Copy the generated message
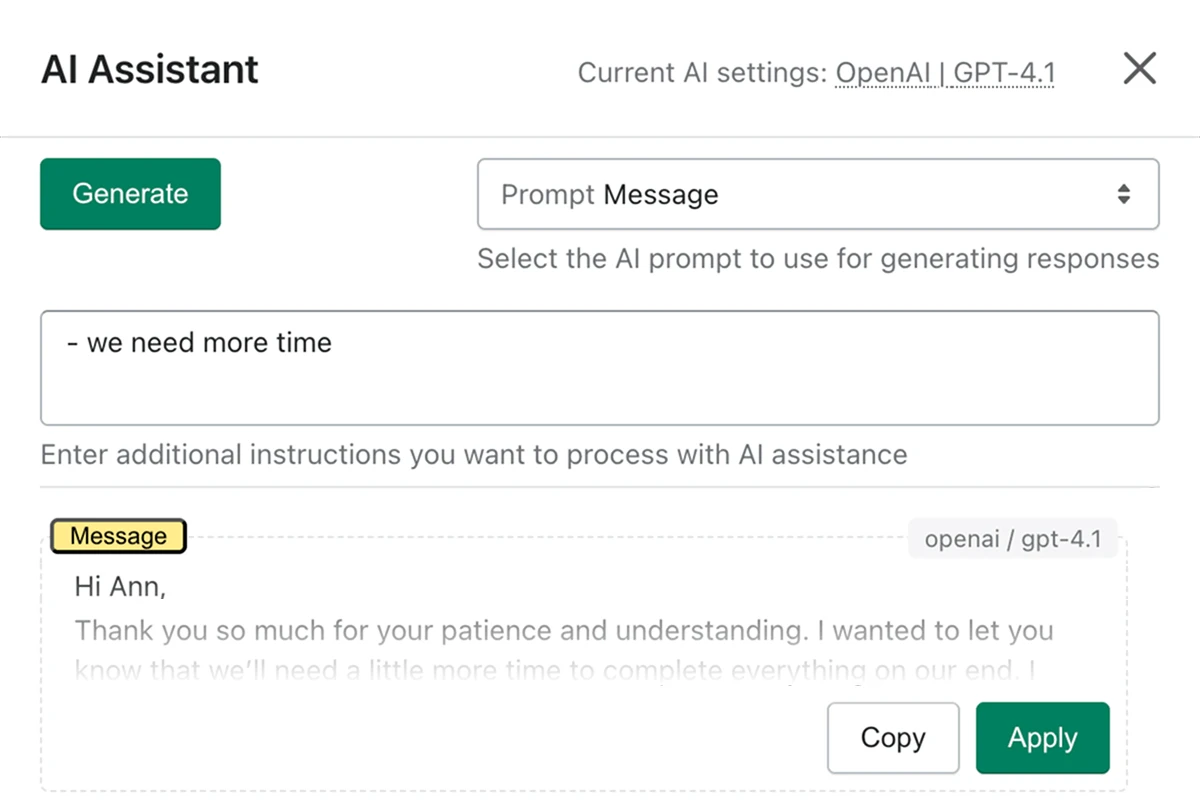The height and width of the screenshot is (800, 1200). (893, 738)
